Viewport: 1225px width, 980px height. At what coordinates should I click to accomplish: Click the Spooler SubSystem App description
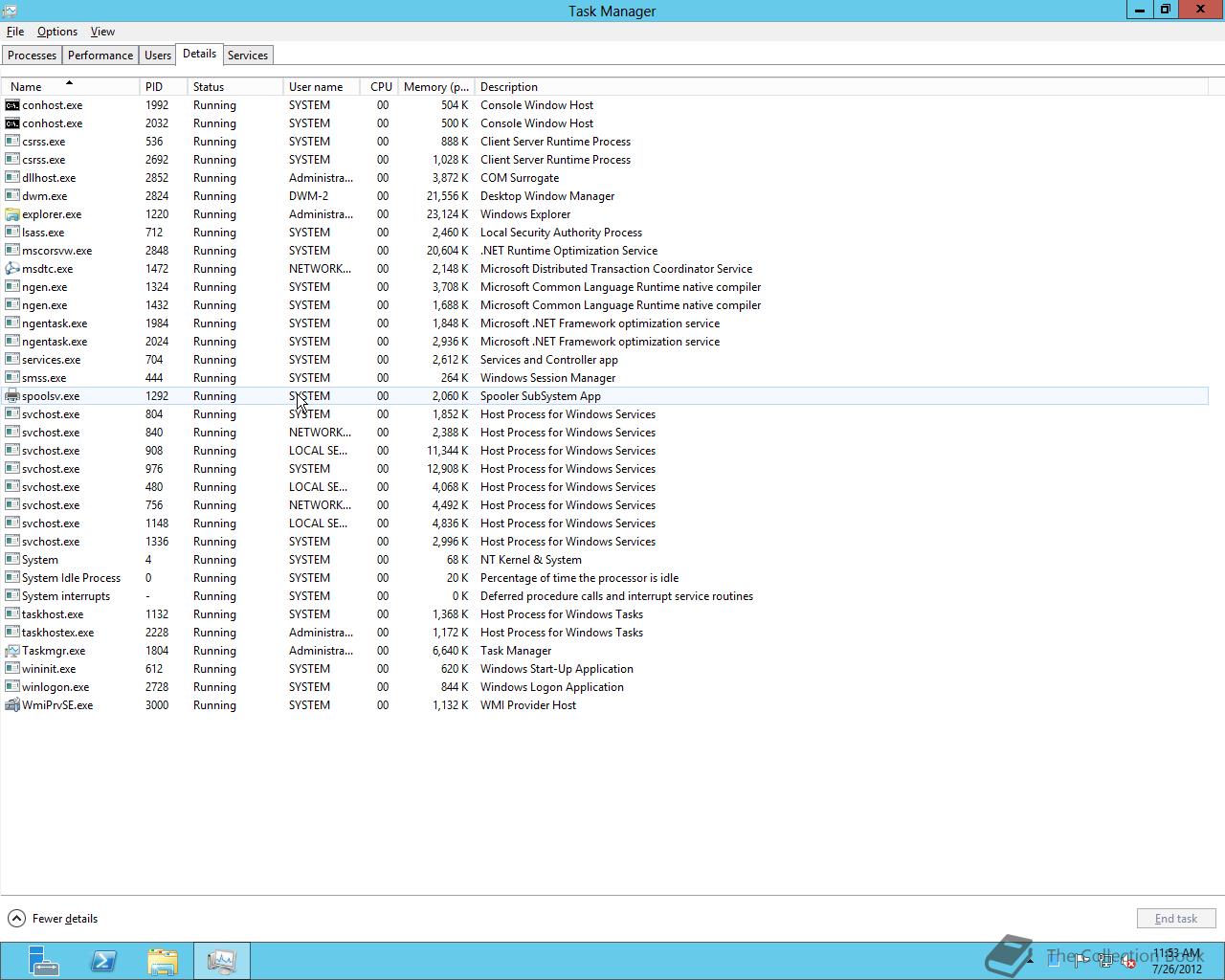point(541,396)
